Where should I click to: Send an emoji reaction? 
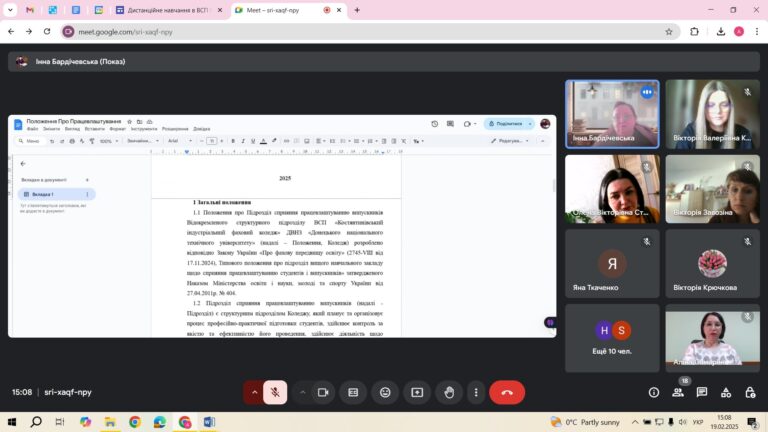click(385, 392)
